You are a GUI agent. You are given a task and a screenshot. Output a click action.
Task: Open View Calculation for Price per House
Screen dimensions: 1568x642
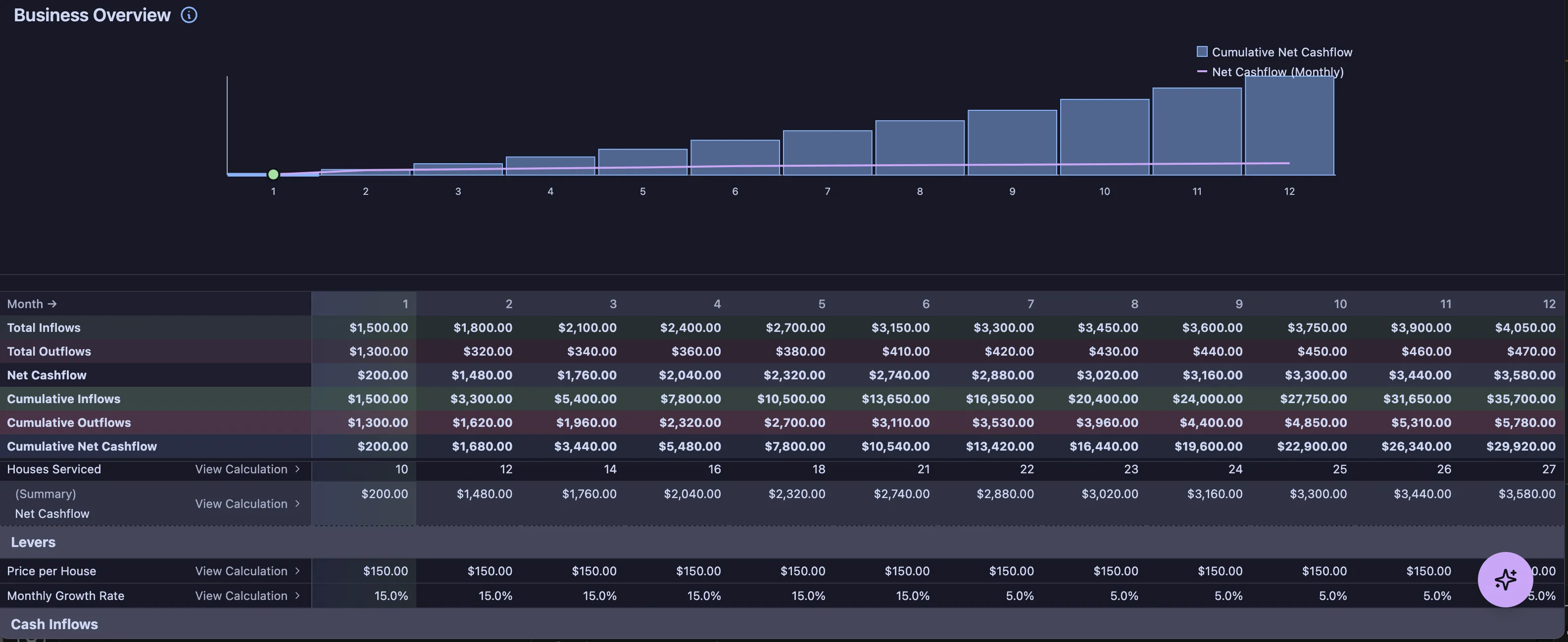241,571
